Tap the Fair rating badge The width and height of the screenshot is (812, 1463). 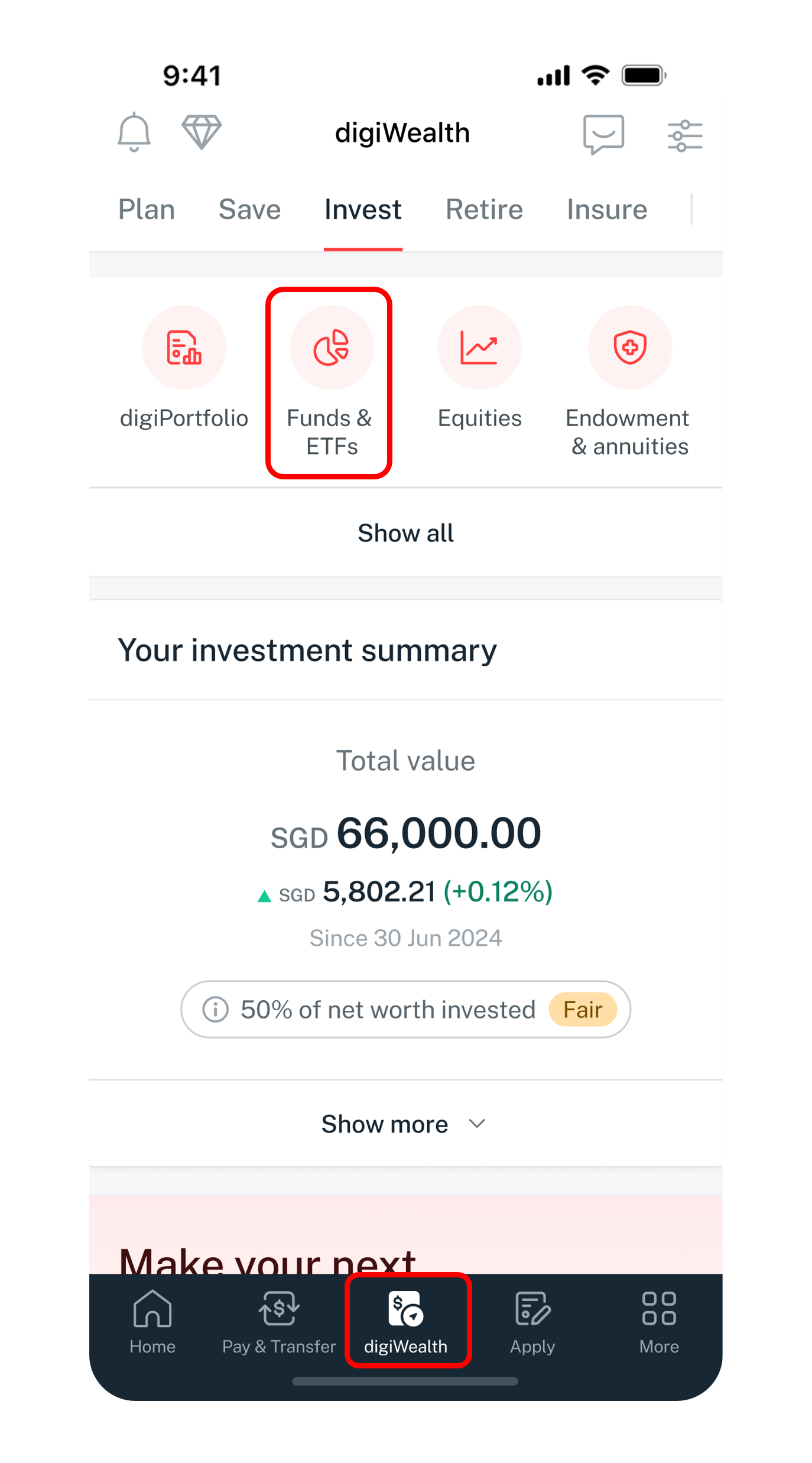pos(583,1010)
